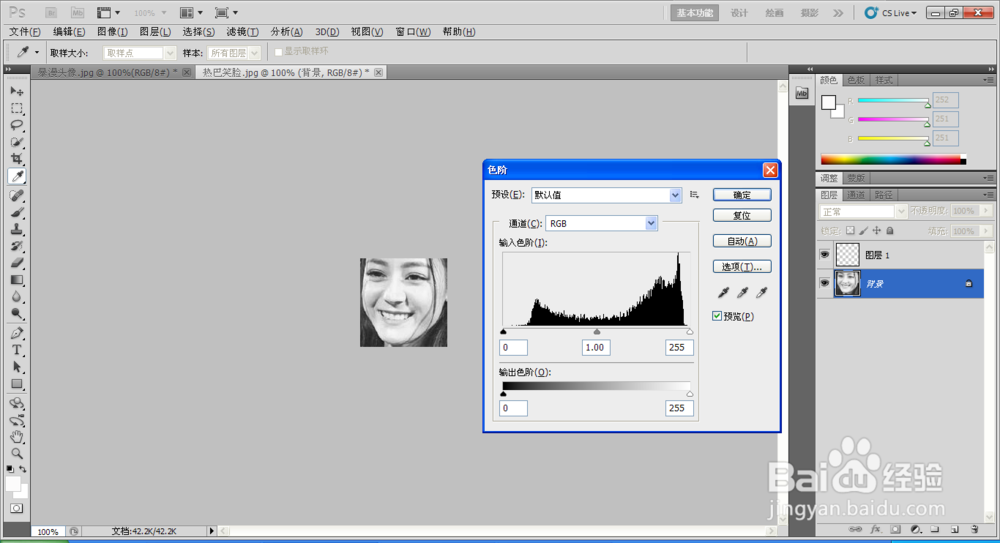The image size is (1000, 543).
Task: Select the Crop tool
Action: [x=17, y=159]
